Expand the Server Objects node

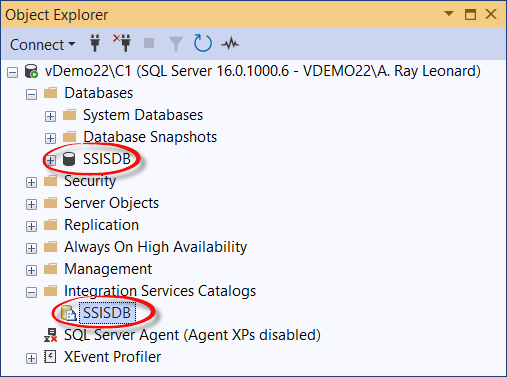point(31,205)
